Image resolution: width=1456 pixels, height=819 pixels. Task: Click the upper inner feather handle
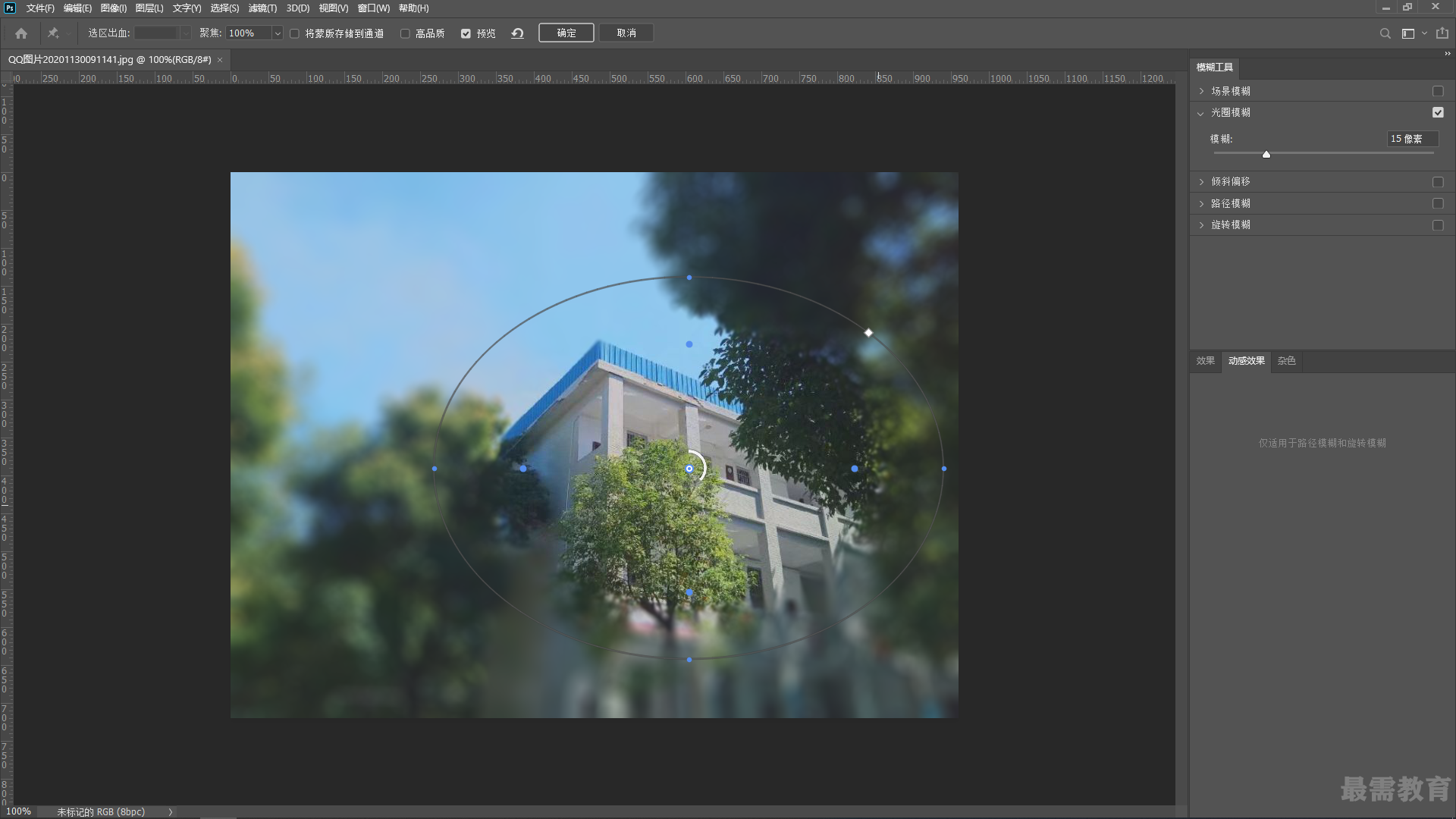coord(689,344)
